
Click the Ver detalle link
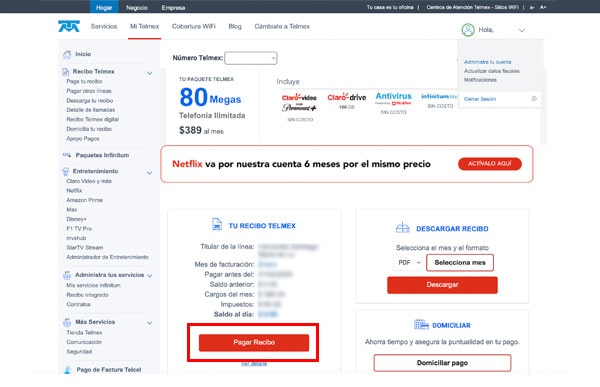pyautogui.click(x=254, y=364)
